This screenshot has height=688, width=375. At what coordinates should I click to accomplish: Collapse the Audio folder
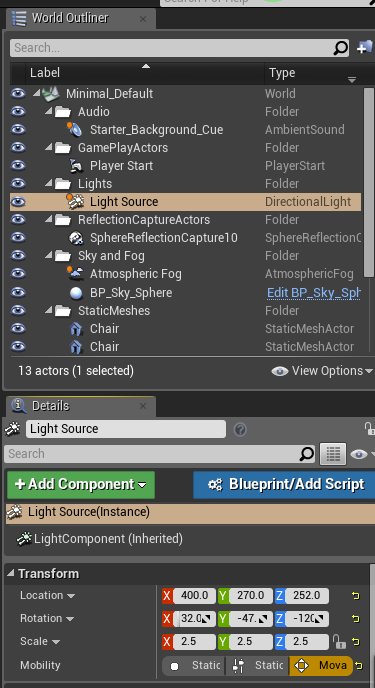pyautogui.click(x=49, y=111)
